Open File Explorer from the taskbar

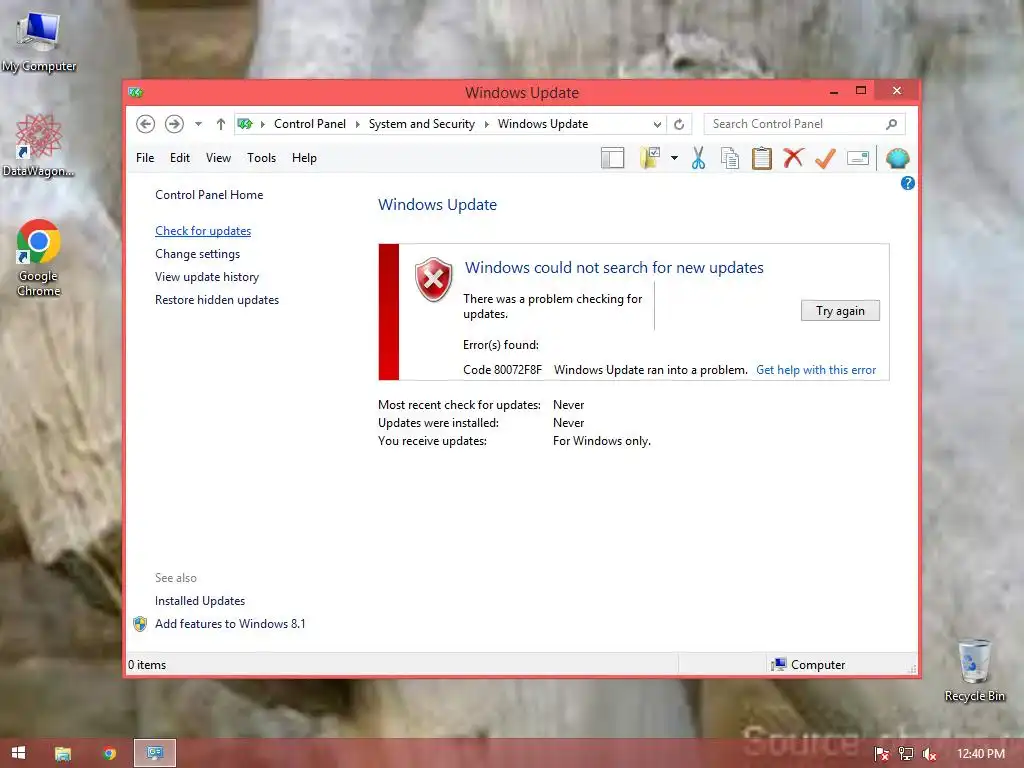(63, 754)
